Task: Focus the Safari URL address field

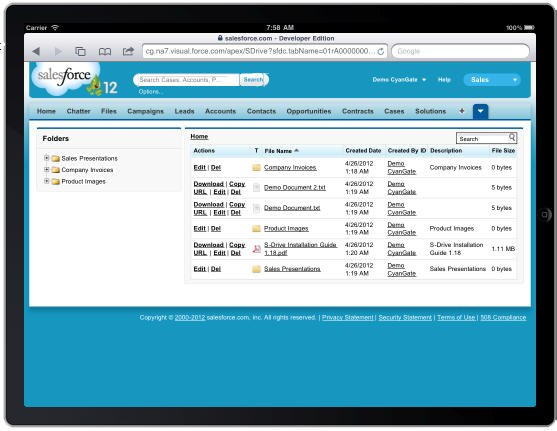Action: click(x=265, y=51)
